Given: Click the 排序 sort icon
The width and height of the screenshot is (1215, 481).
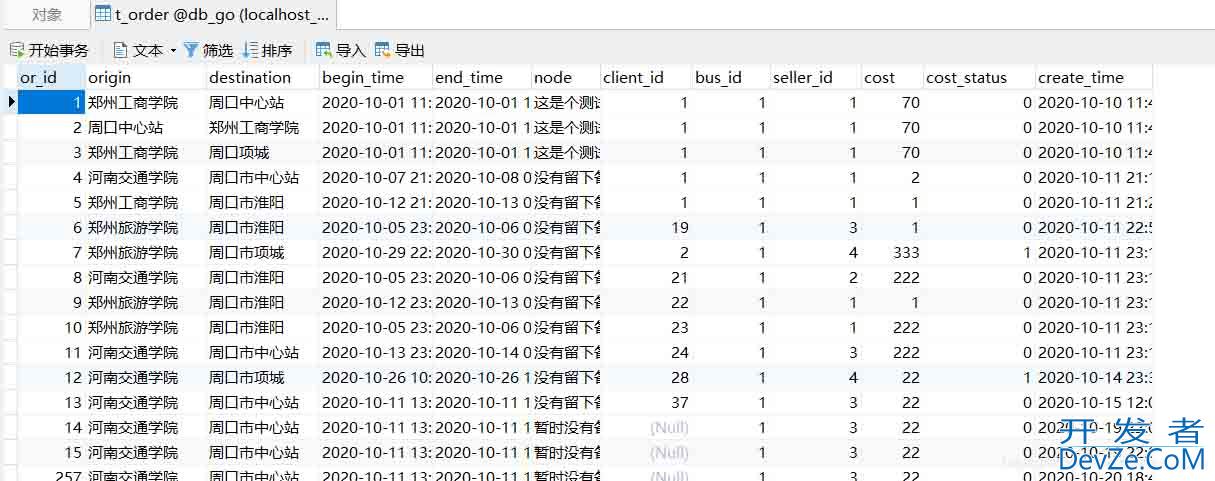Looking at the screenshot, I should coord(251,50).
